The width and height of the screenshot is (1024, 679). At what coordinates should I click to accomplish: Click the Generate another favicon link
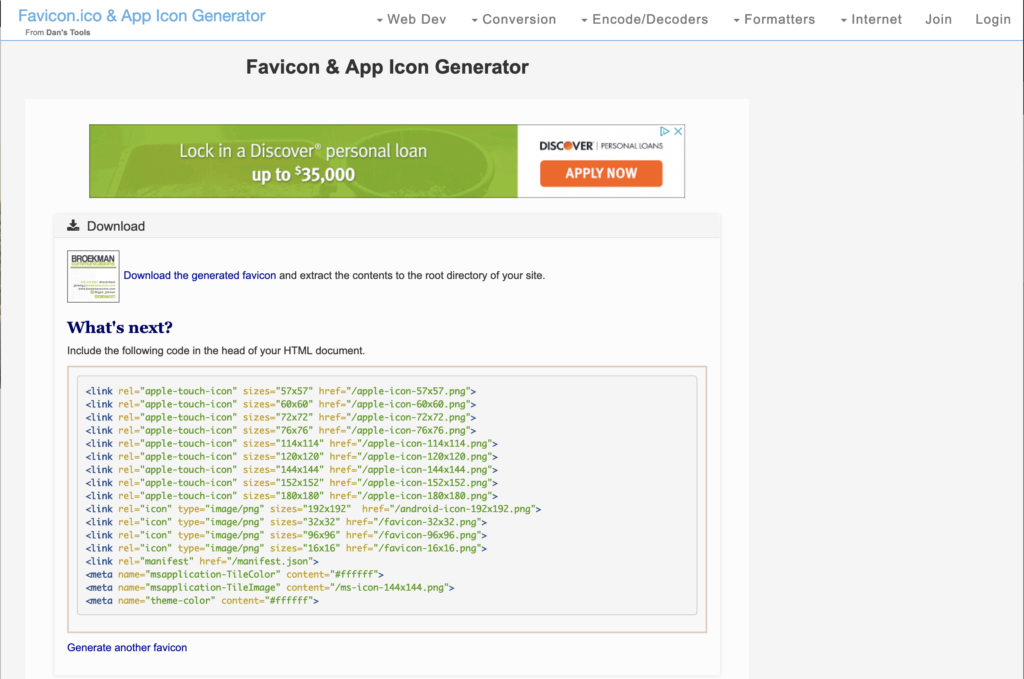[x=127, y=647]
